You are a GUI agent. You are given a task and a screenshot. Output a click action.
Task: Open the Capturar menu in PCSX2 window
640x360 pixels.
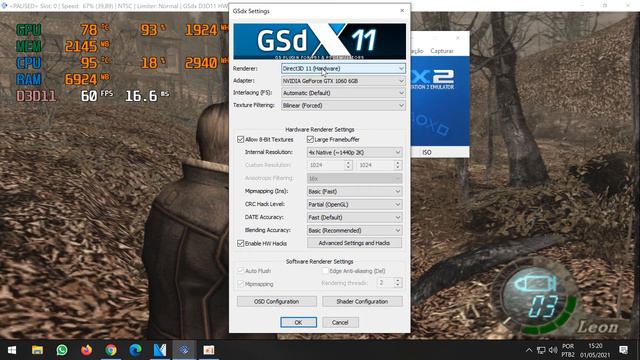442,51
